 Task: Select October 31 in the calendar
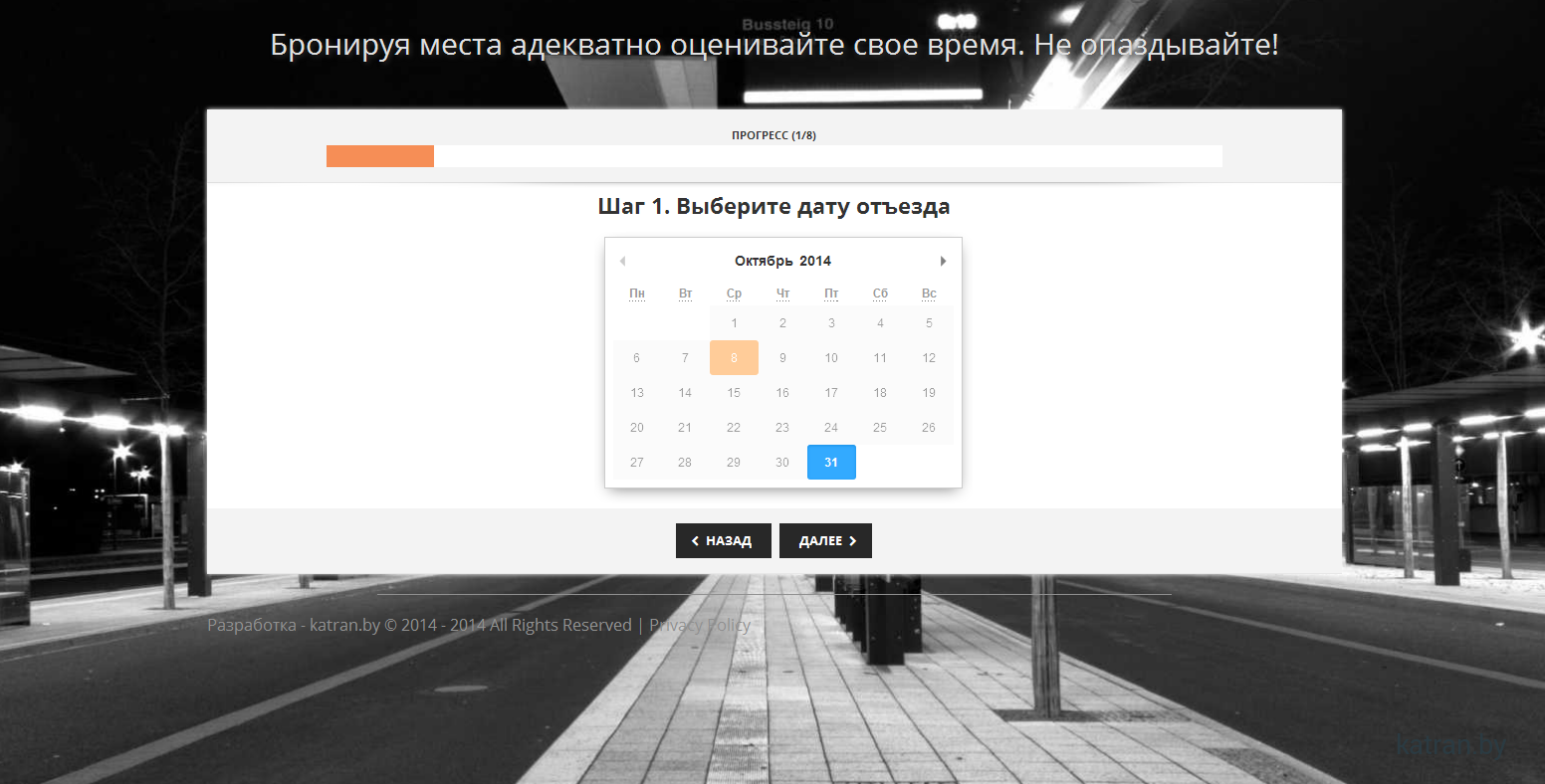pos(831,463)
